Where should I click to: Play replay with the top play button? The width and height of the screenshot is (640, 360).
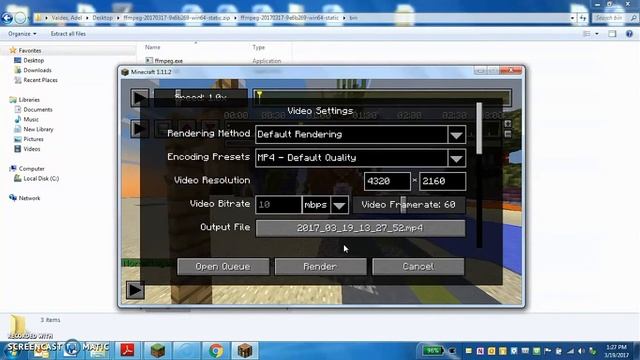(x=139, y=98)
